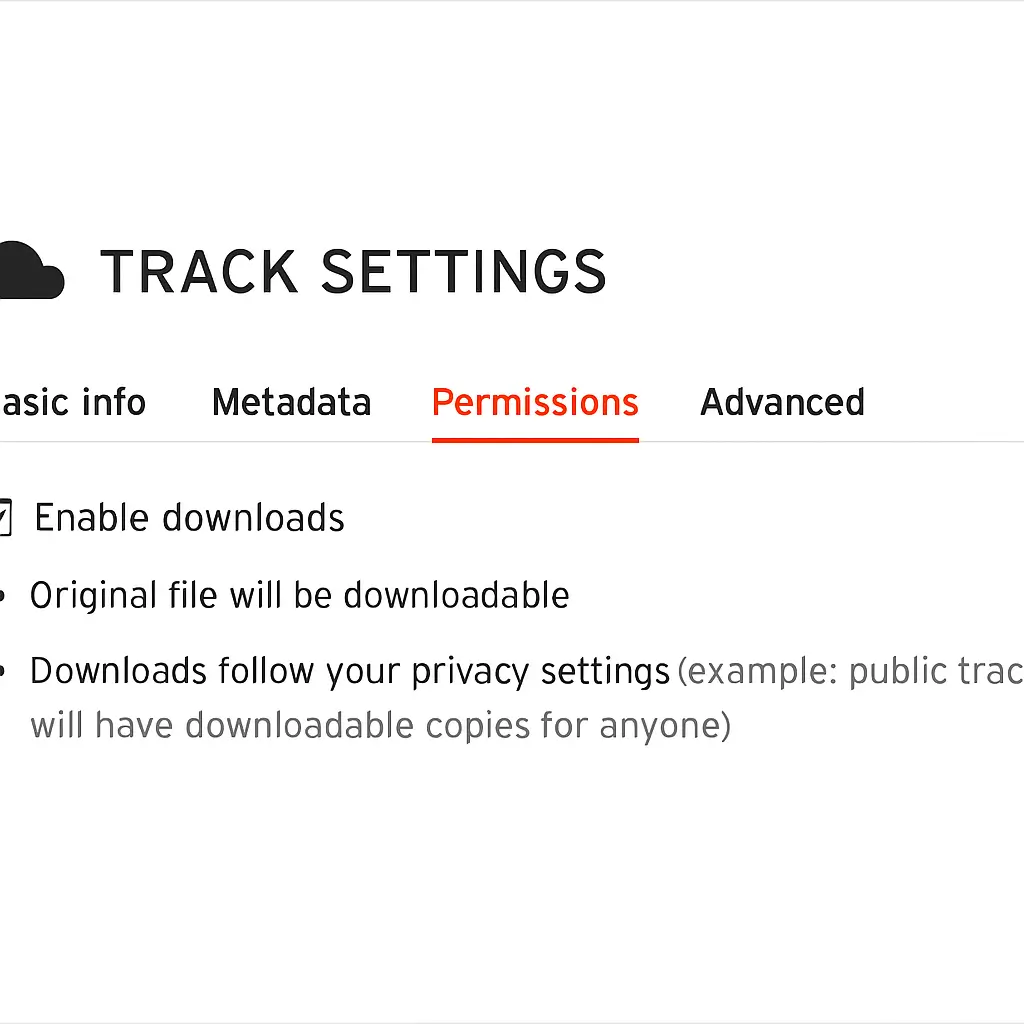Select the Permissions tab

coord(534,402)
